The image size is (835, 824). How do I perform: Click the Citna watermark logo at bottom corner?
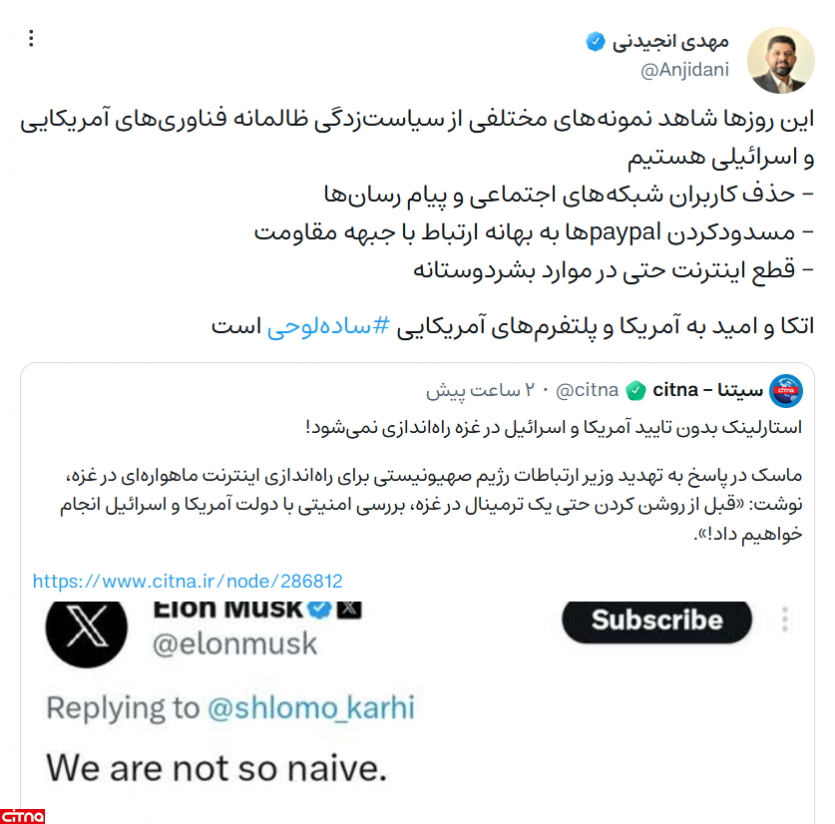click(23, 815)
